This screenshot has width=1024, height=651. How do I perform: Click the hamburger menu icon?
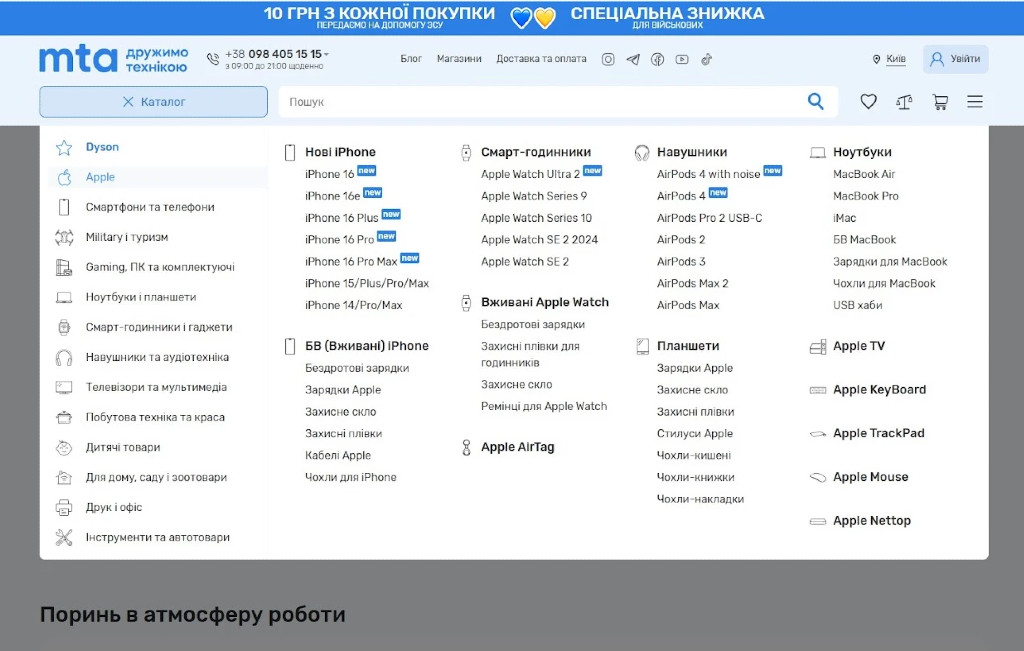click(975, 102)
